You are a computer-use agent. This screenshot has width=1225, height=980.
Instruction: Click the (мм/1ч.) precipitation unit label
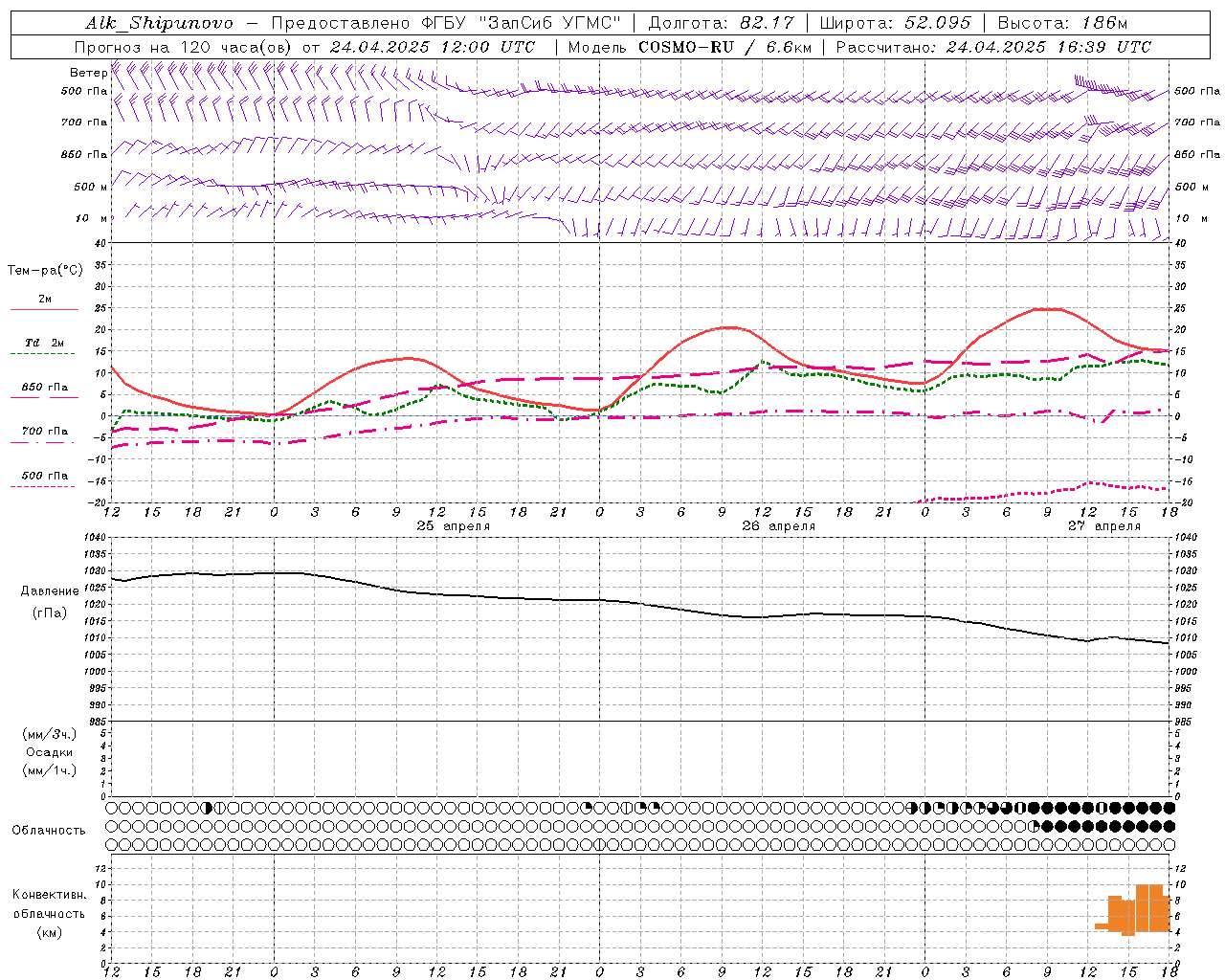pos(50,770)
